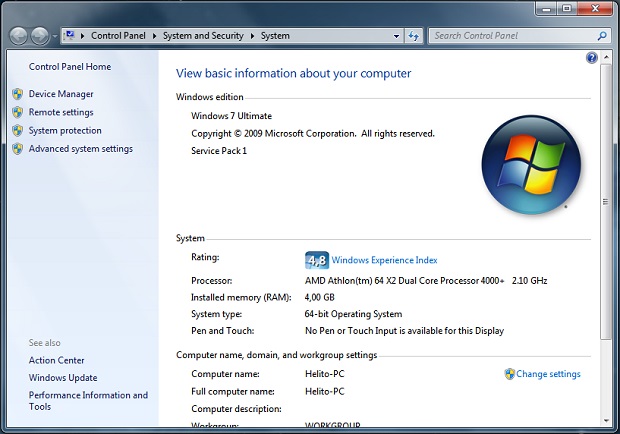Open the recent pages dropdown near the Forward button

(54, 36)
